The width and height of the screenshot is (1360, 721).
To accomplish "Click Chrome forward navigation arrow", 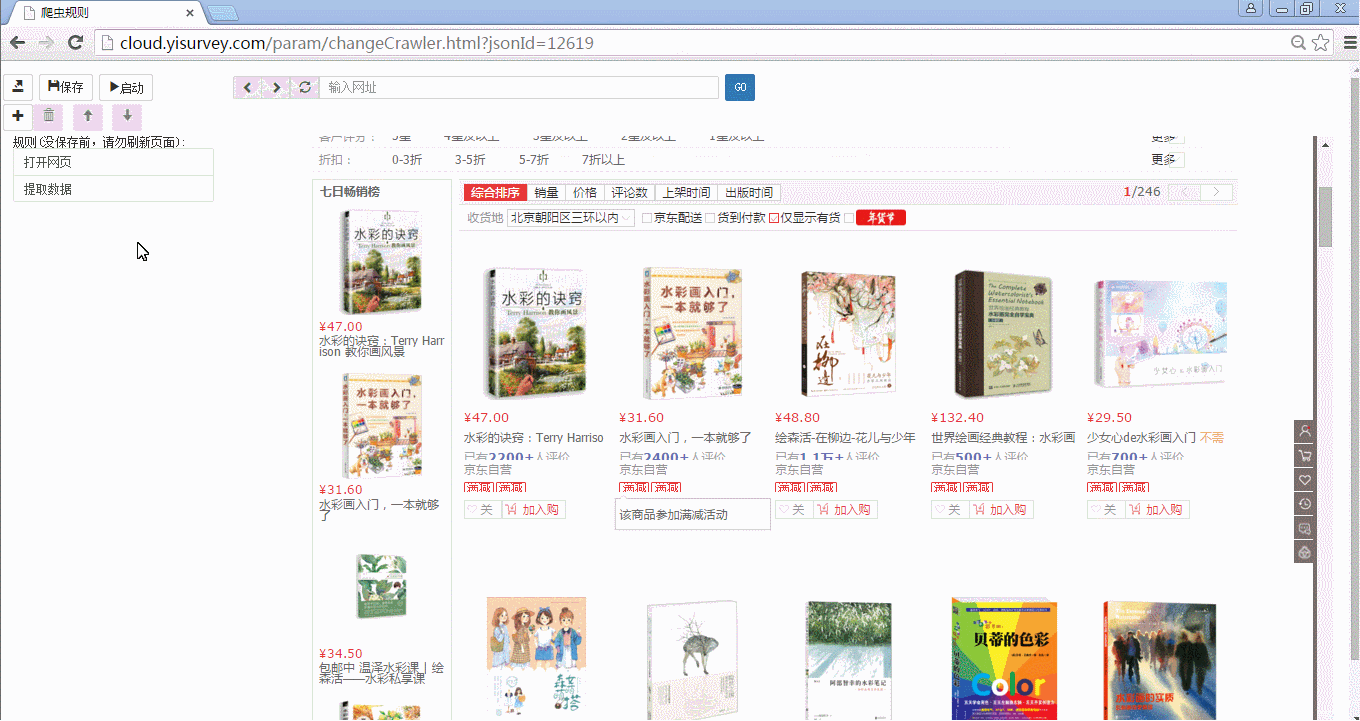I will [46, 42].
